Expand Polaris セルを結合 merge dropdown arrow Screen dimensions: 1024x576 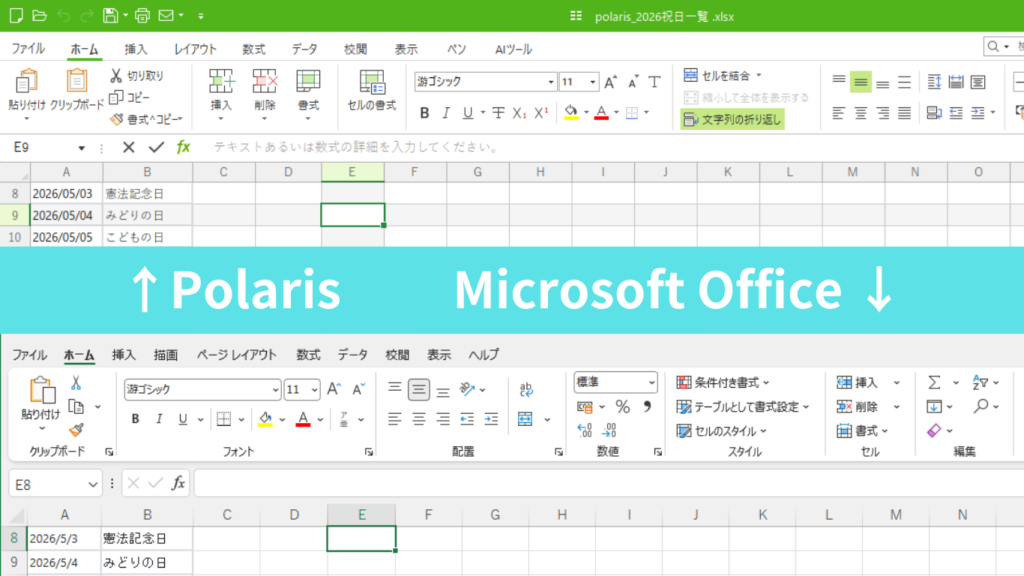click(x=759, y=76)
